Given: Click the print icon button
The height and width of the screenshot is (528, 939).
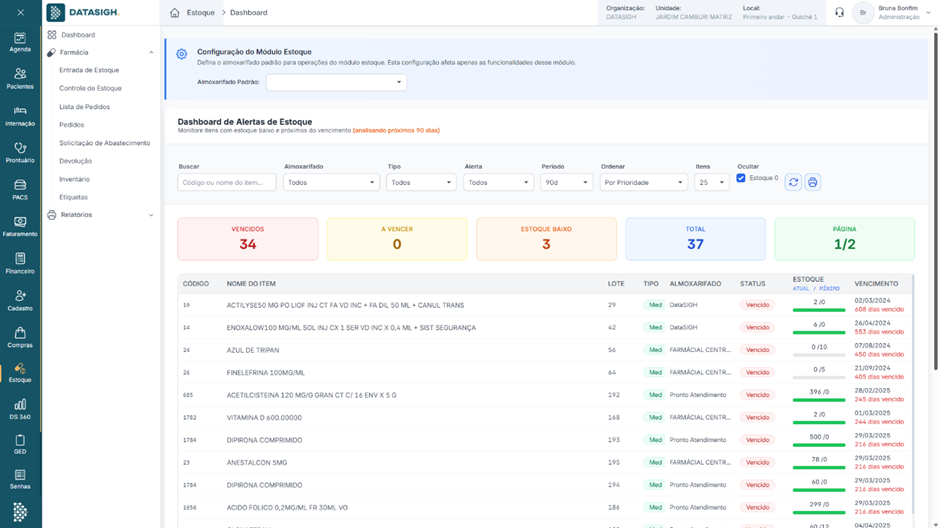Looking at the screenshot, I should 813,182.
